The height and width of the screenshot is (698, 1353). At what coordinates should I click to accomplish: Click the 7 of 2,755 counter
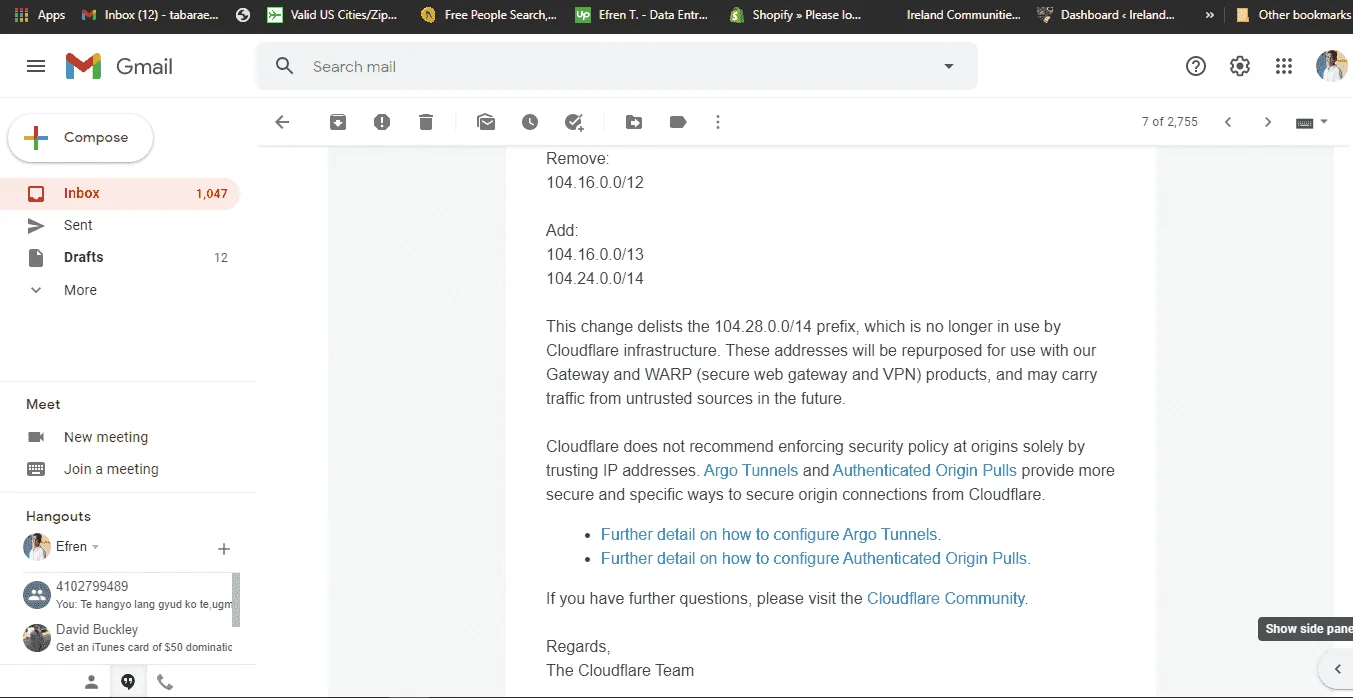click(x=1169, y=122)
